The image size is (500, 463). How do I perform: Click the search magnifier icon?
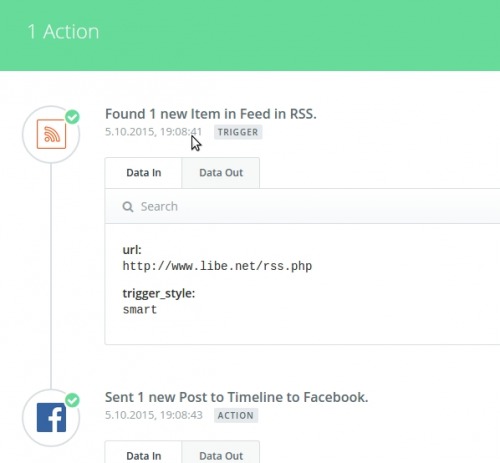pos(128,207)
